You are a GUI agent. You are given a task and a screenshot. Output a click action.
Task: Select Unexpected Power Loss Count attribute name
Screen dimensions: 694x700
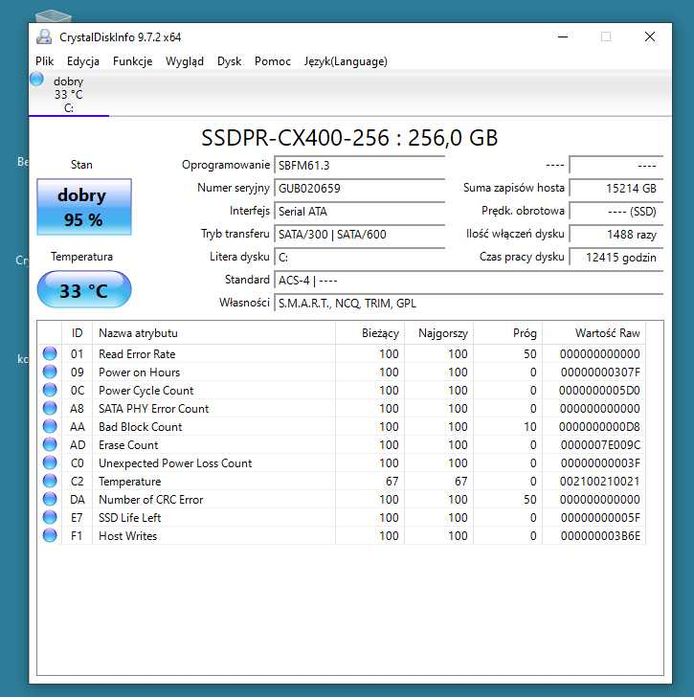175,463
